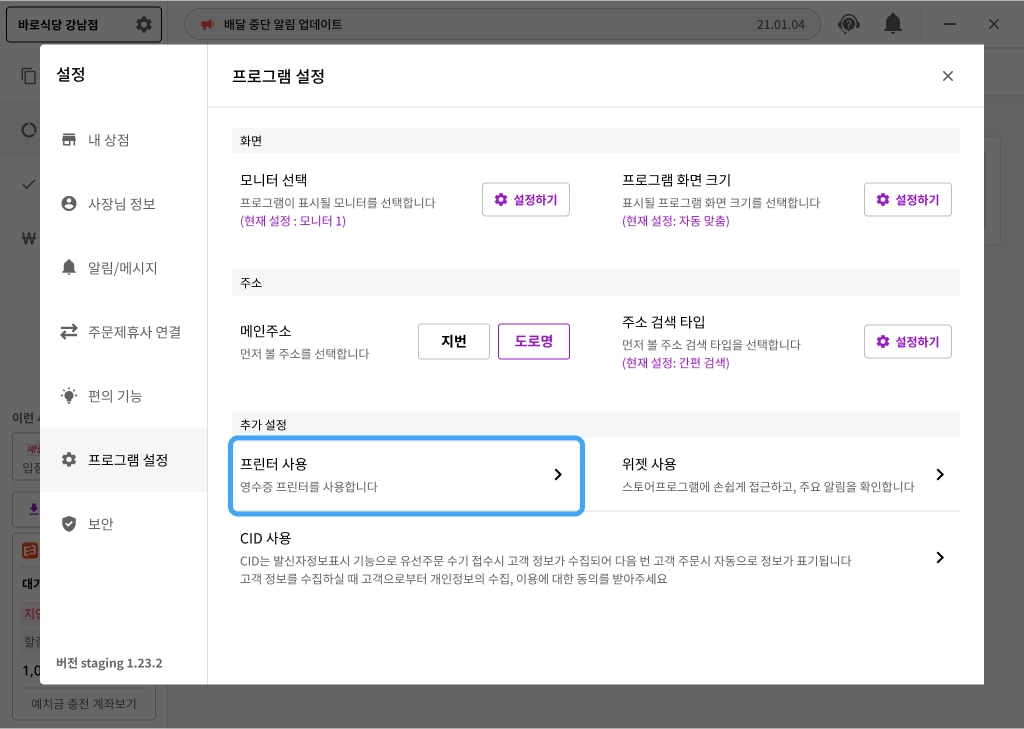Click 설정하기 for 주소 검색 타입

click(908, 342)
